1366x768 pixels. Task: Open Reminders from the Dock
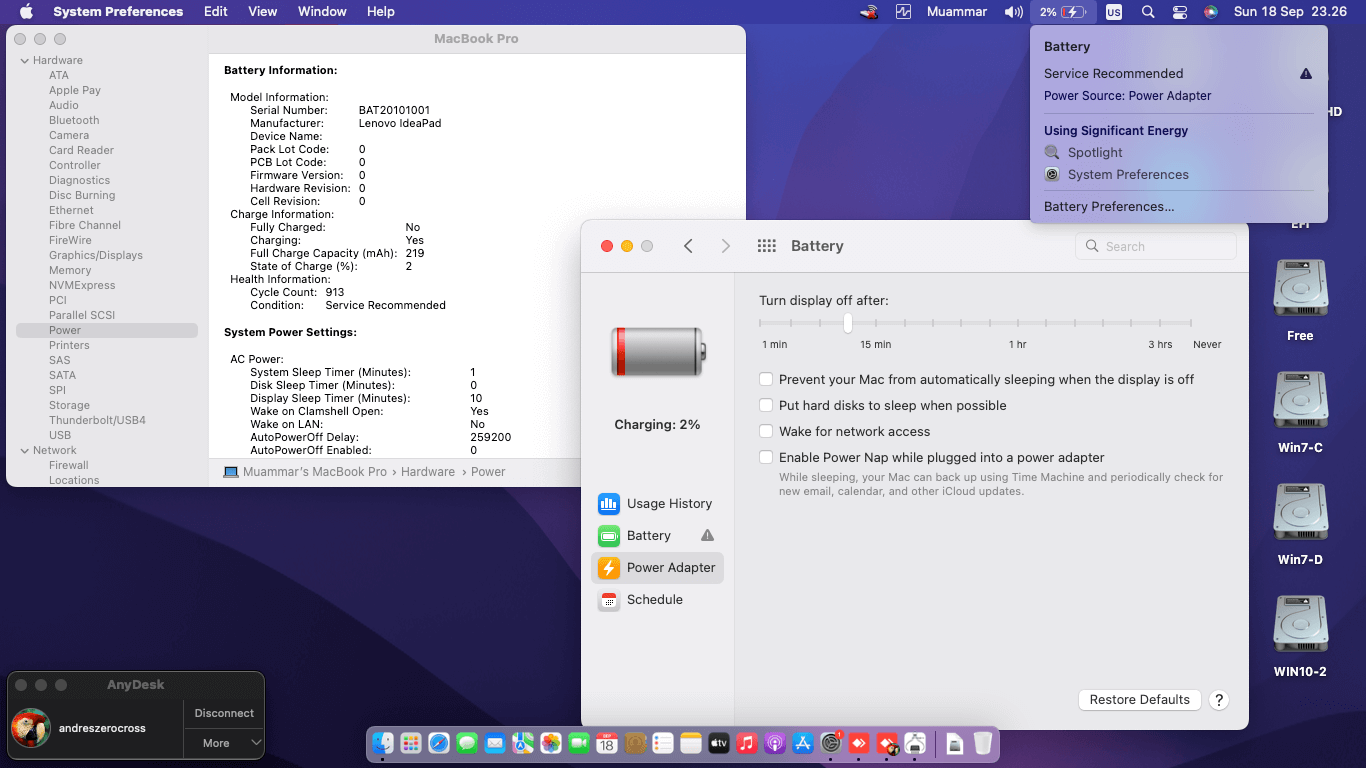tap(663, 743)
